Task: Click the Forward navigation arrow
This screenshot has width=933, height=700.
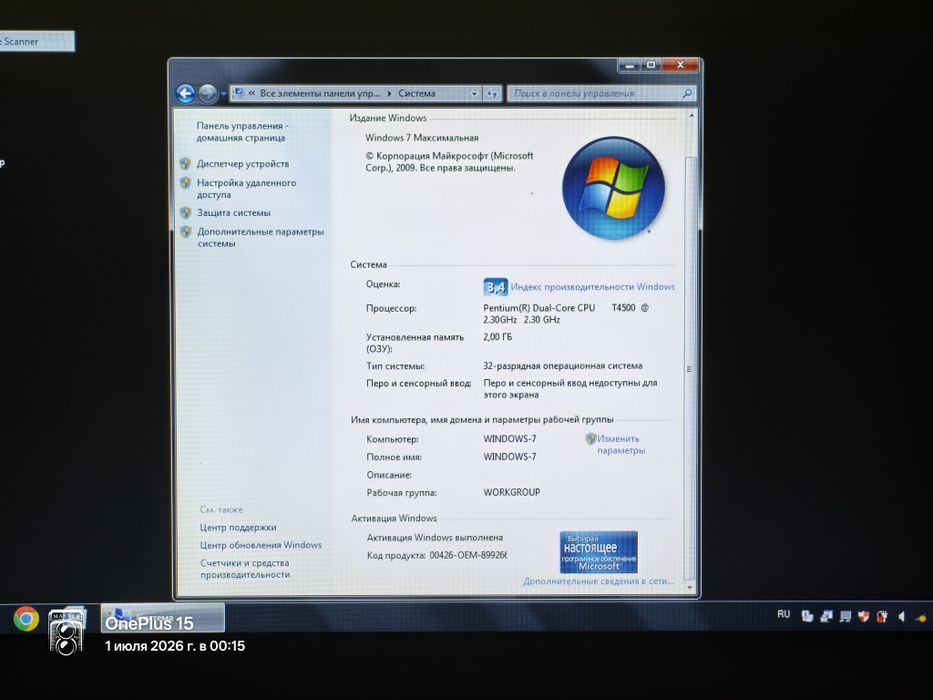Action: click(x=208, y=93)
